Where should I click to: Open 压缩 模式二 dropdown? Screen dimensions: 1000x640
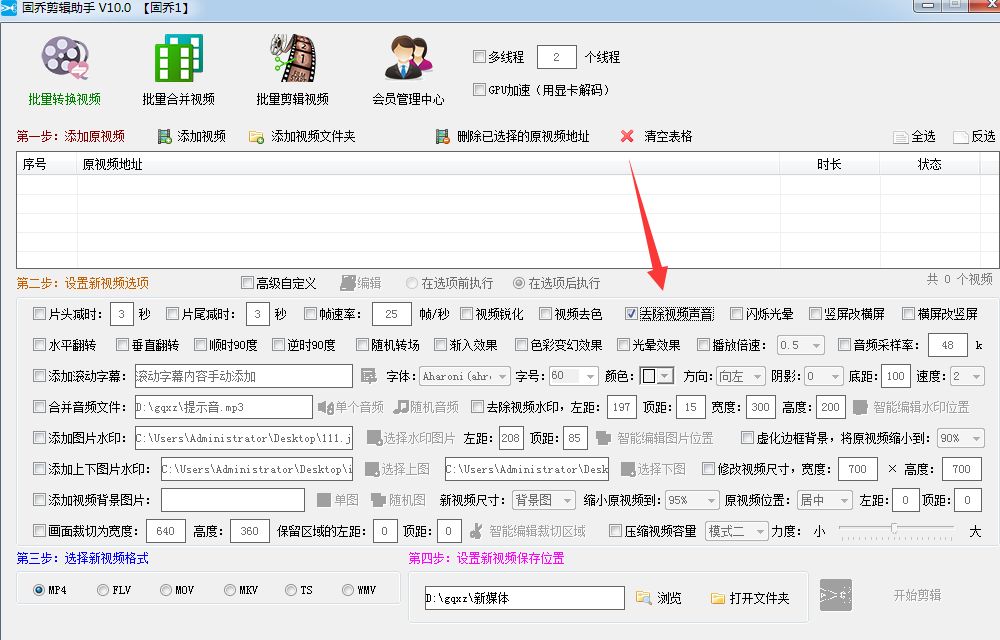(737, 531)
